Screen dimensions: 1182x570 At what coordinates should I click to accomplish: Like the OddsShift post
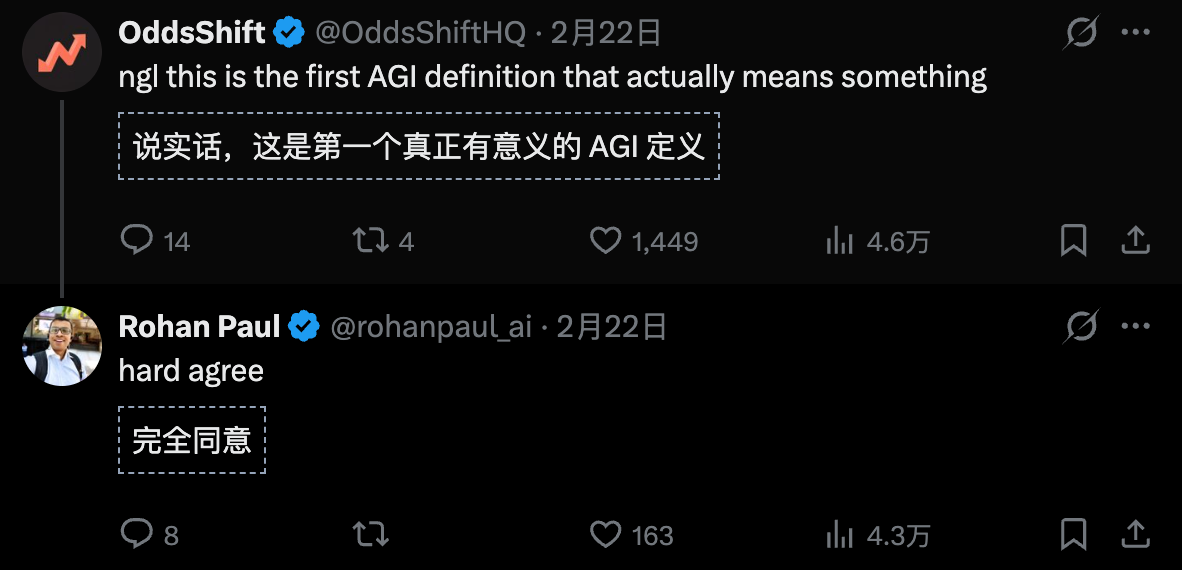click(x=606, y=240)
